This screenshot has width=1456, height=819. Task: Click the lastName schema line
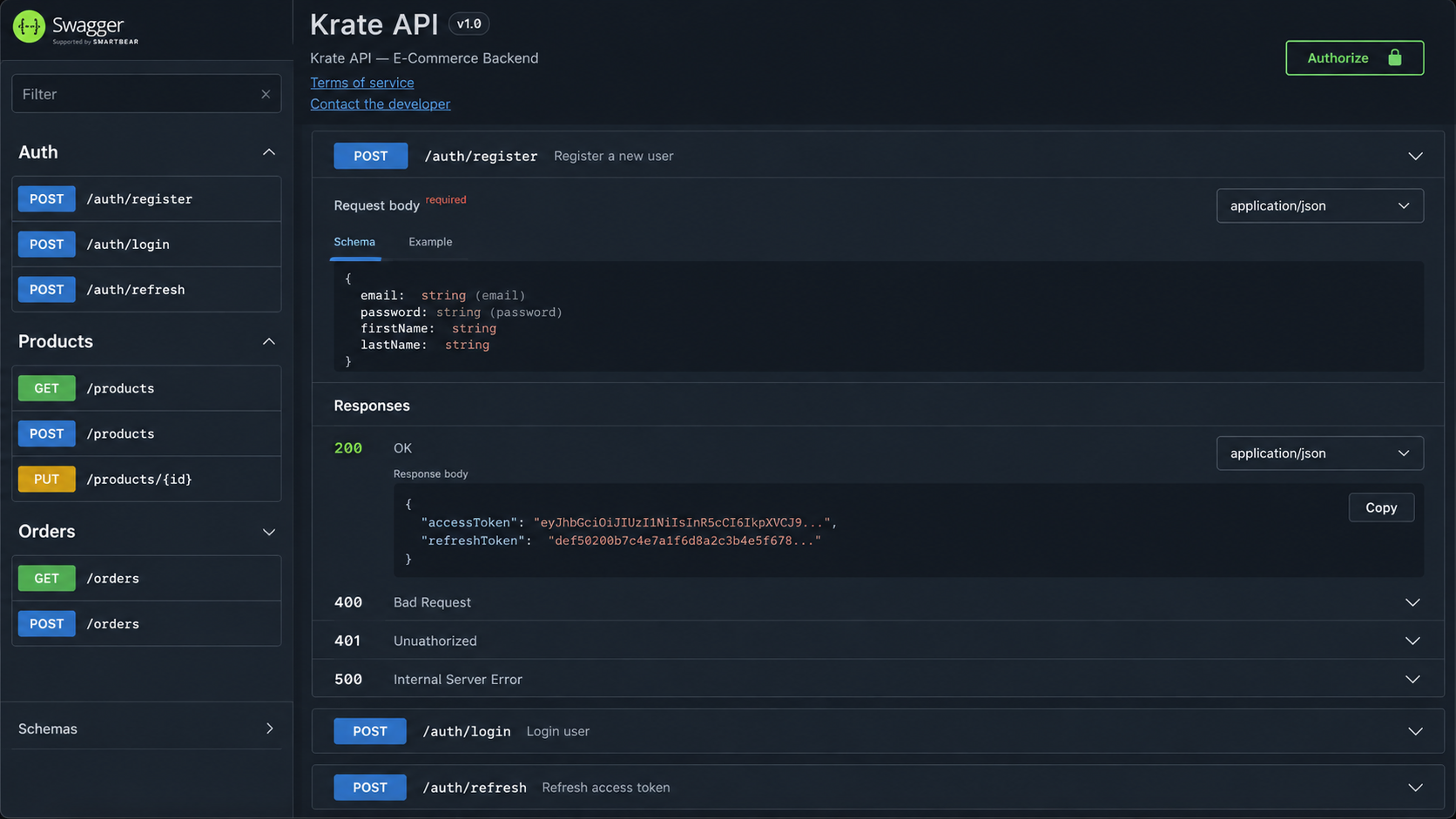(x=425, y=345)
